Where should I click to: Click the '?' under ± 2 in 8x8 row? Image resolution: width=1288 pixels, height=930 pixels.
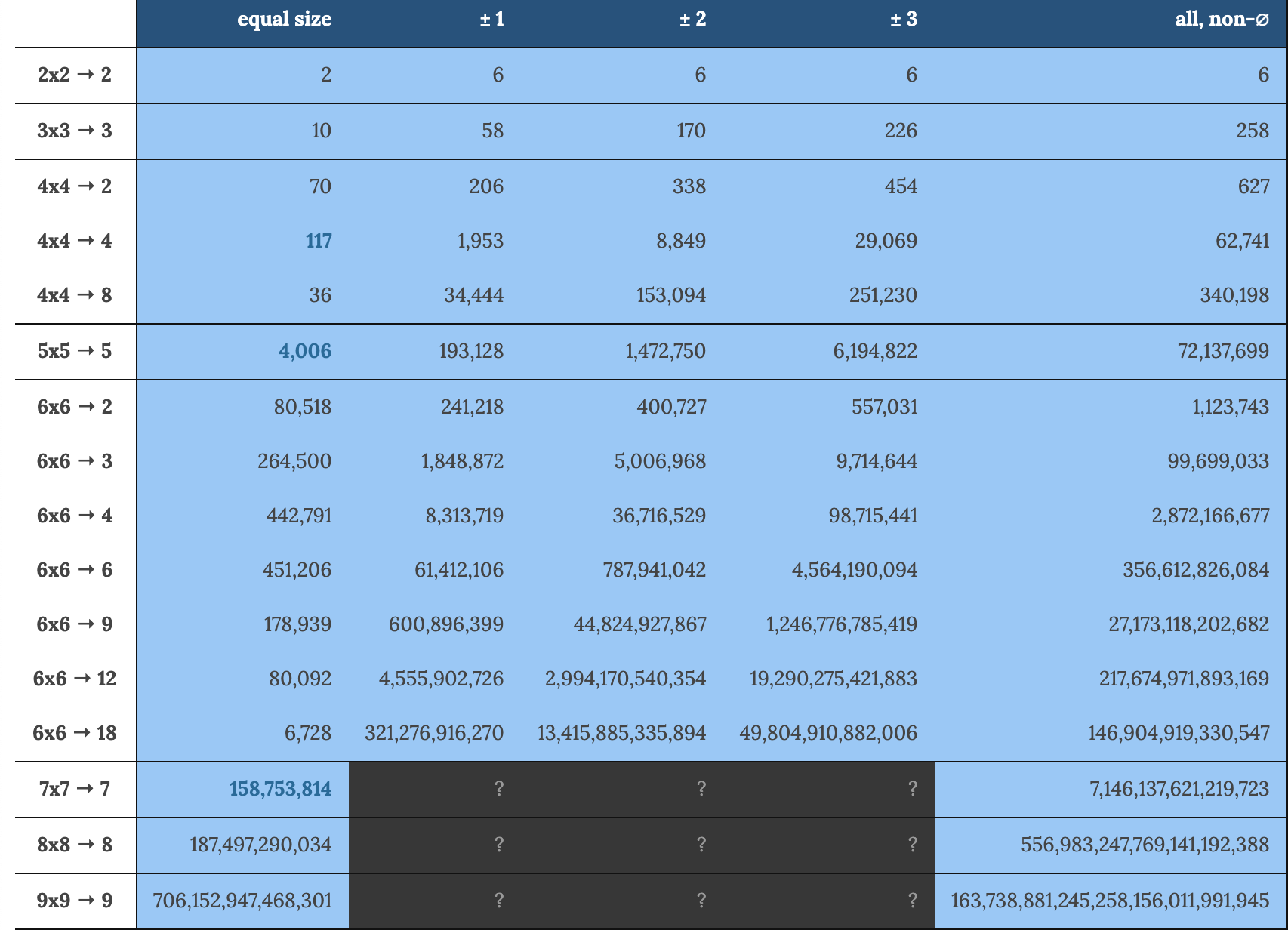point(701,845)
